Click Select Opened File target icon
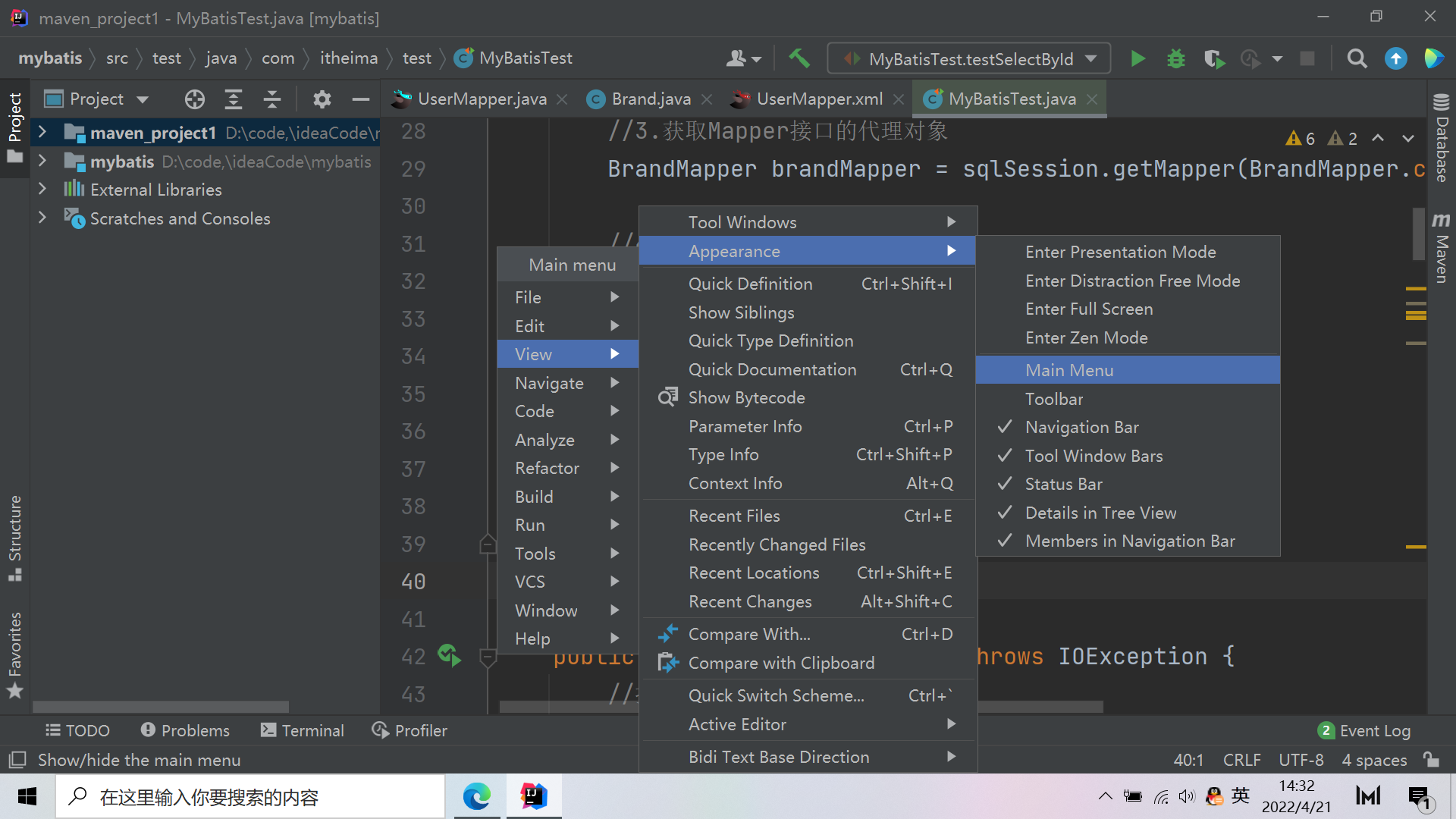Screen dimensions: 1456x819 pyautogui.click(x=195, y=99)
